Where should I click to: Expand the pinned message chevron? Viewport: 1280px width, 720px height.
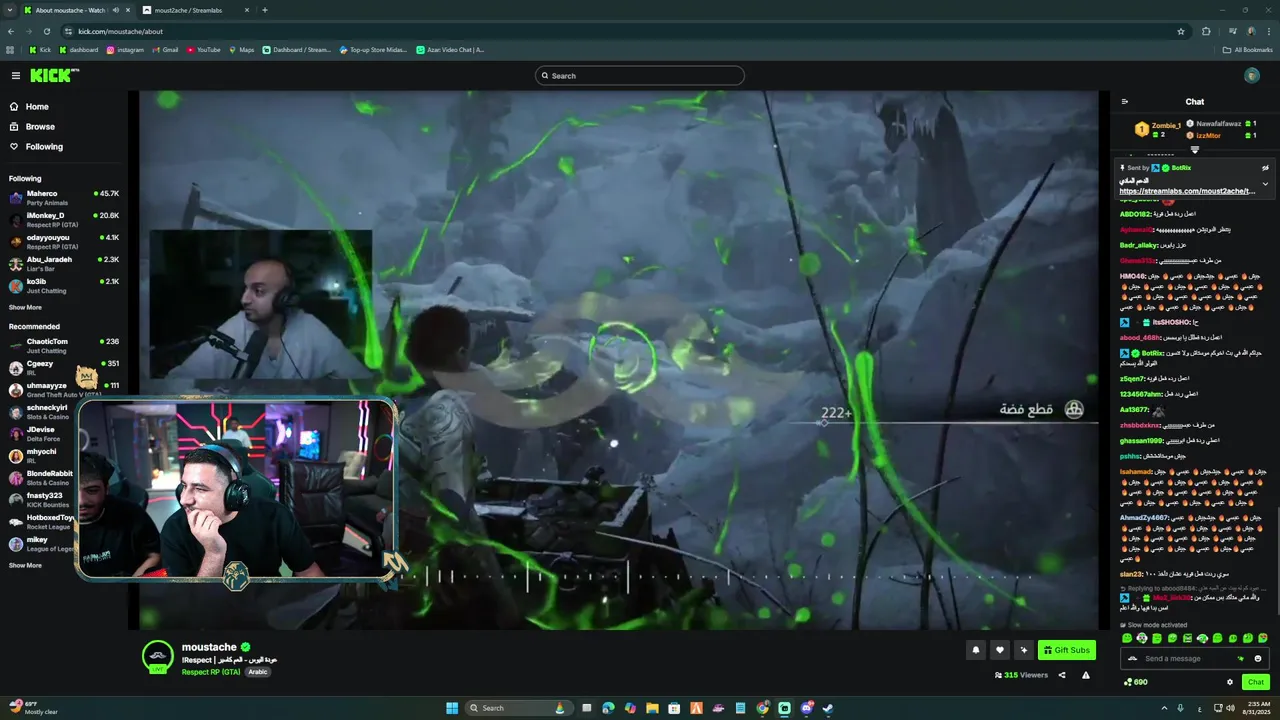(x=1265, y=184)
